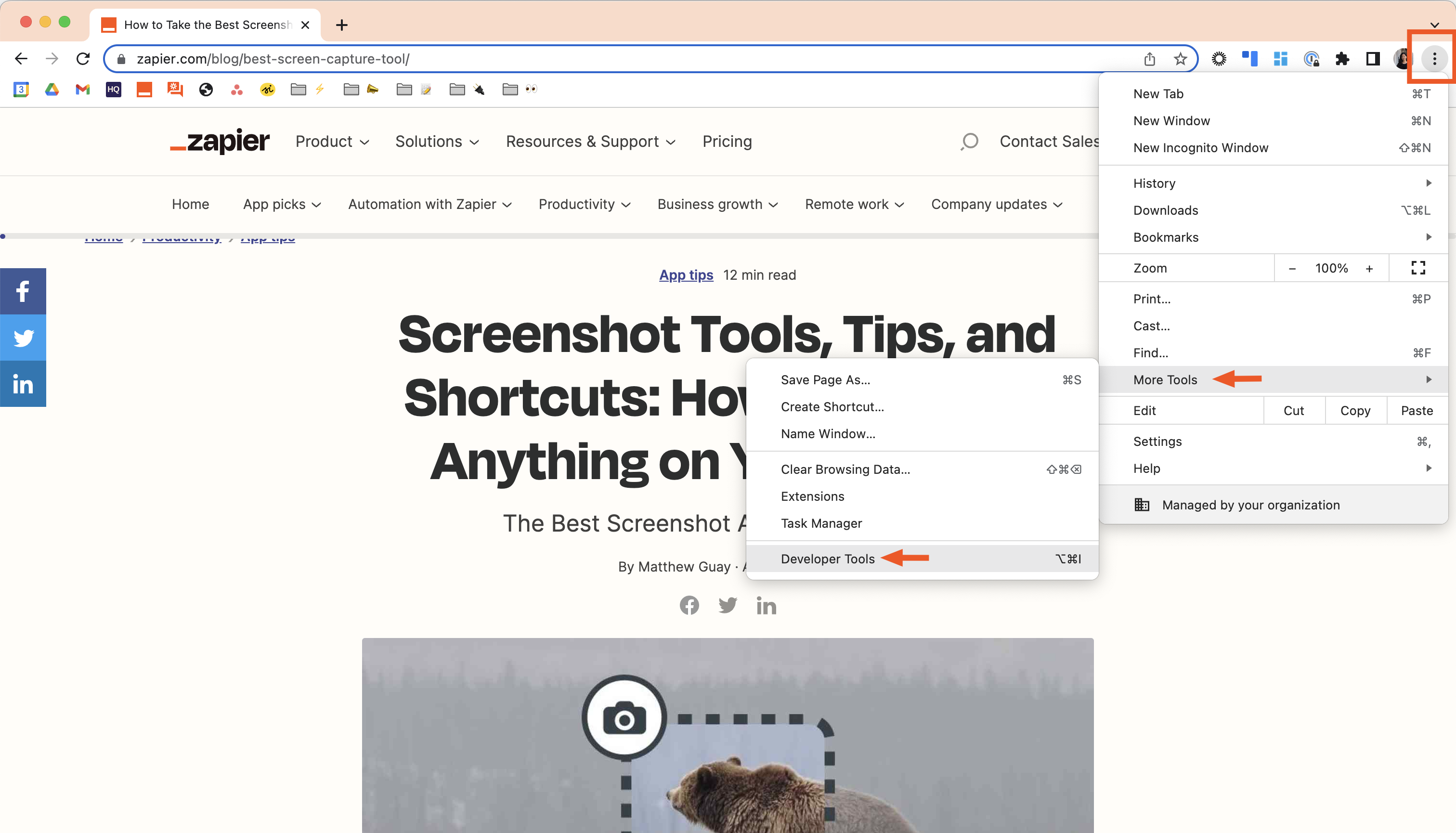Click the Save Page As option
The height and width of the screenshot is (833, 1456).
point(825,379)
